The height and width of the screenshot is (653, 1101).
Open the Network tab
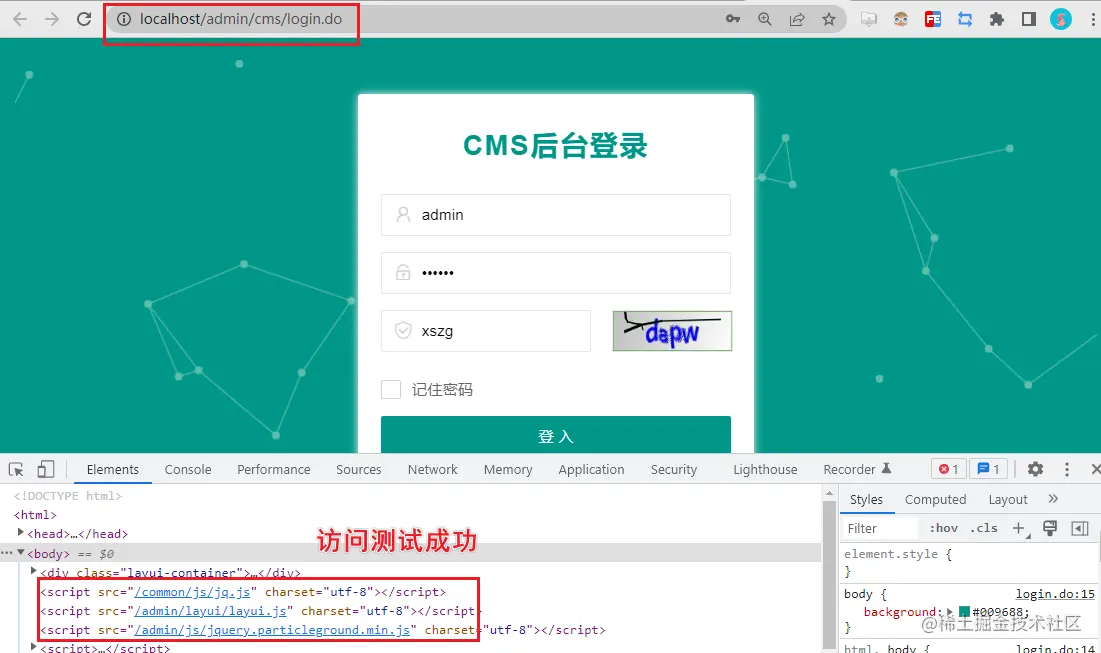[433, 469]
